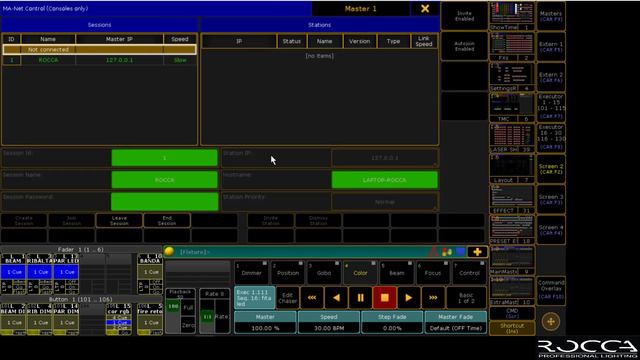Screen dimensions: 640x360
Task: Click the Edit Chaser button
Action: [x=288, y=298]
